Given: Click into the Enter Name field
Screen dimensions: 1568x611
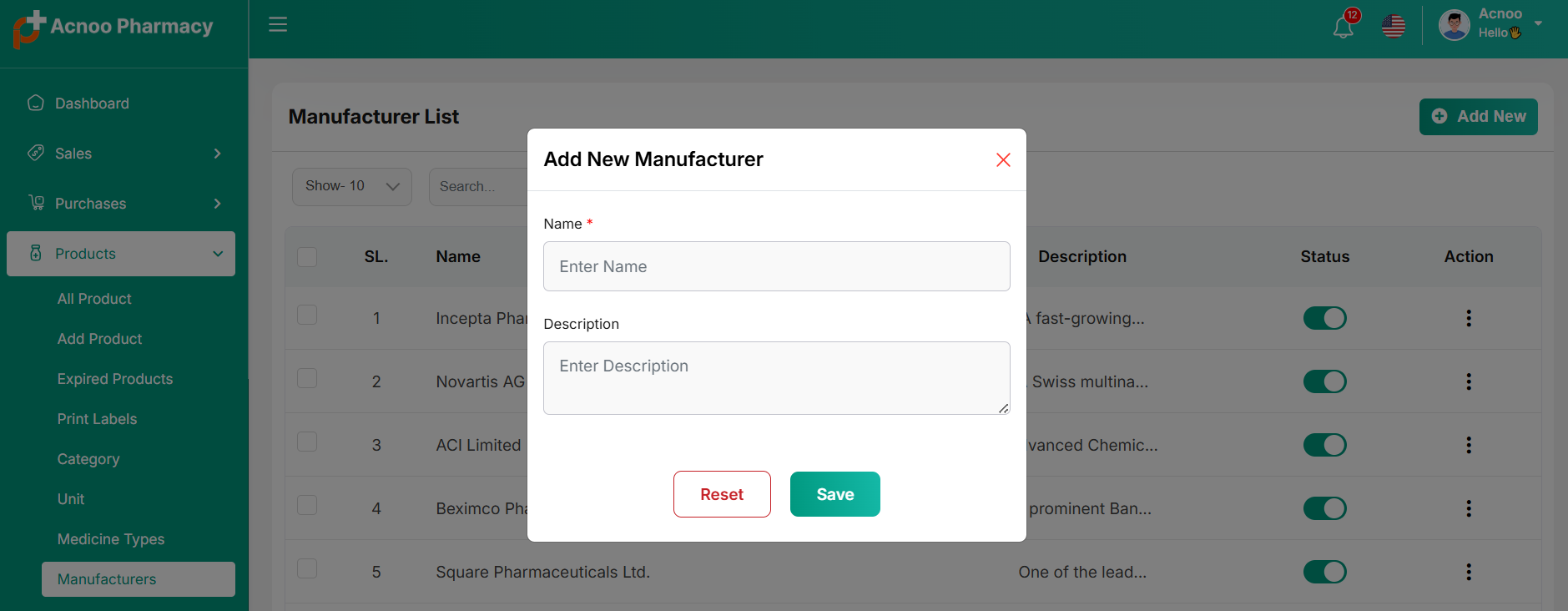Looking at the screenshot, I should point(776,266).
